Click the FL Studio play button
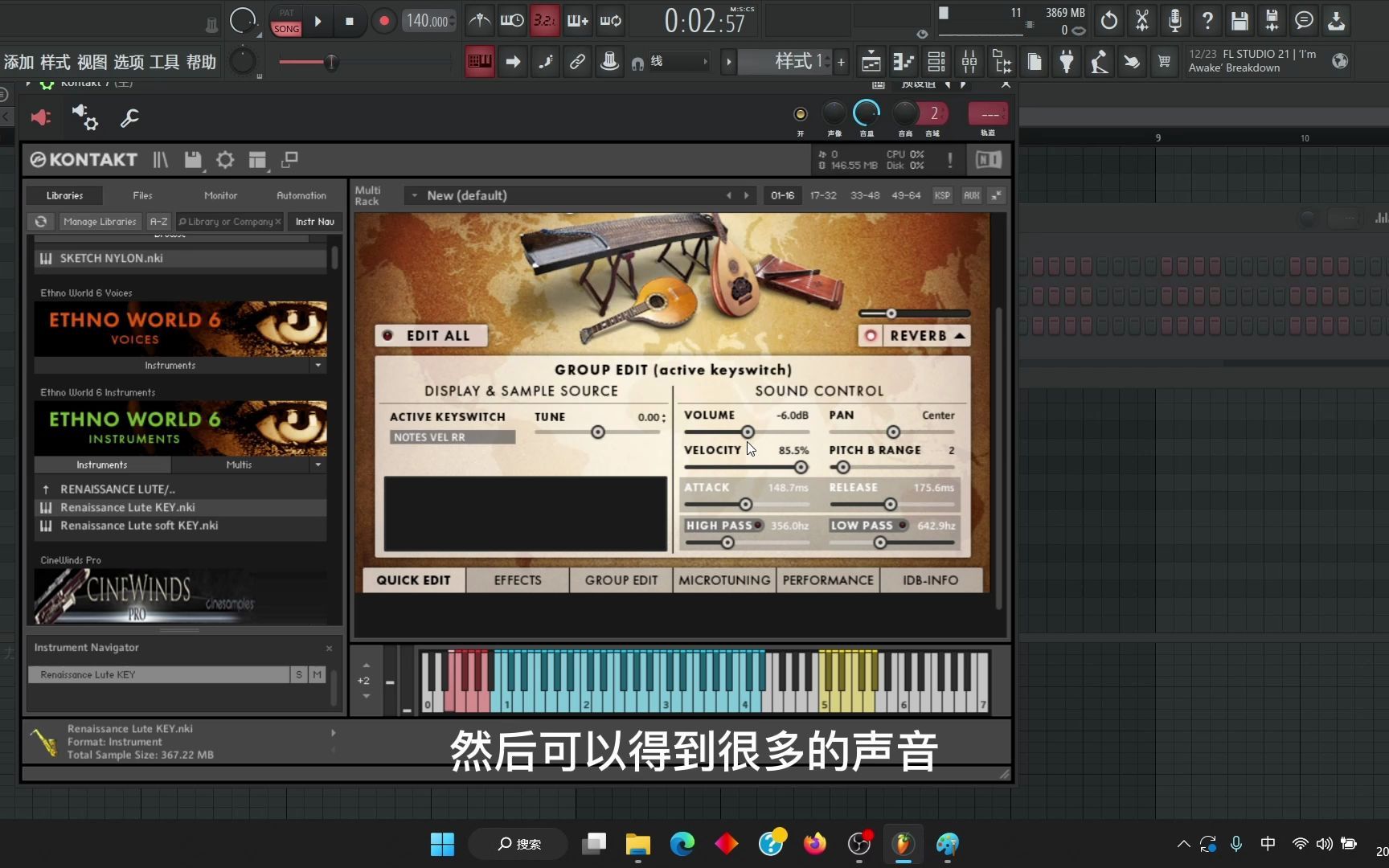Viewport: 1389px width, 868px height. [x=318, y=21]
